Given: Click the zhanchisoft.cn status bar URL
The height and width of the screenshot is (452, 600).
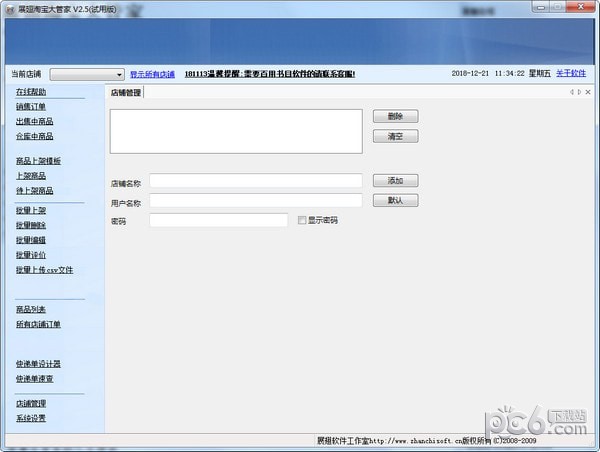Looking at the screenshot, I should 416,441.
